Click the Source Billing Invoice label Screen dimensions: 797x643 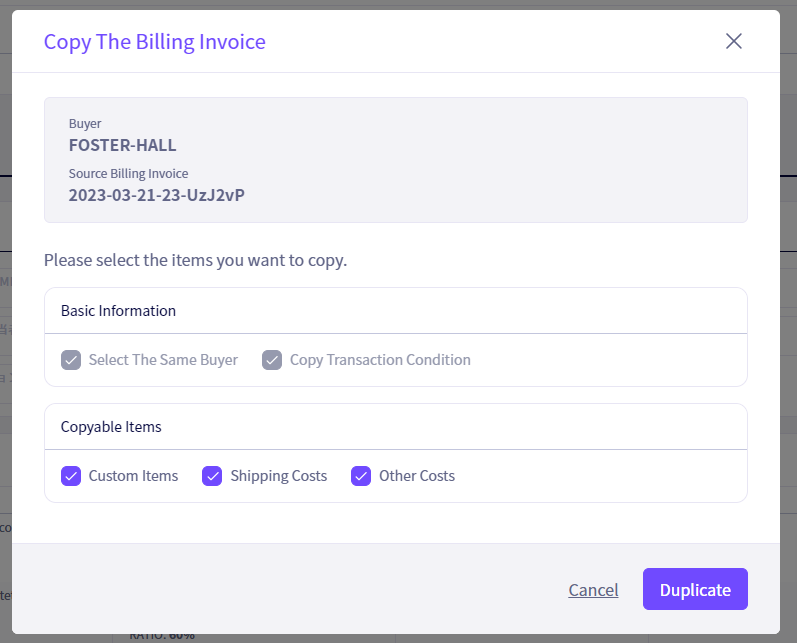point(129,173)
